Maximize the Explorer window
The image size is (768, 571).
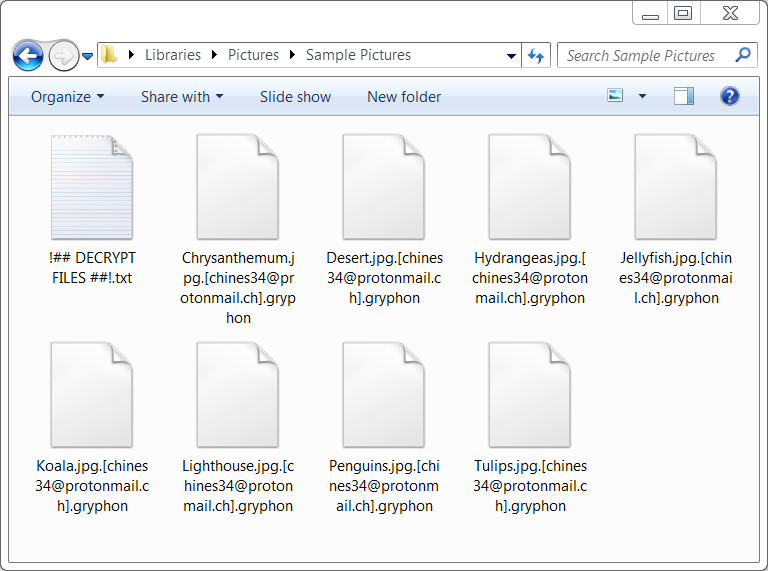(x=683, y=13)
